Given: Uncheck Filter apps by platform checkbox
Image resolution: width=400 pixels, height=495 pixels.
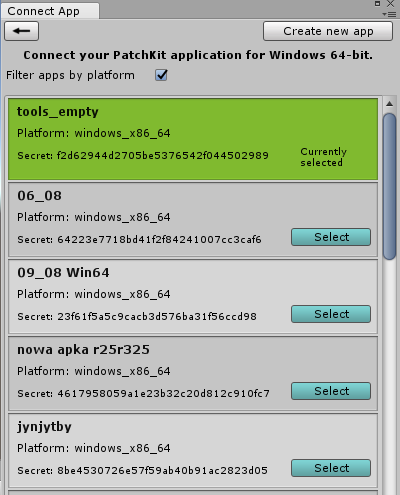Looking at the screenshot, I should point(161,75).
